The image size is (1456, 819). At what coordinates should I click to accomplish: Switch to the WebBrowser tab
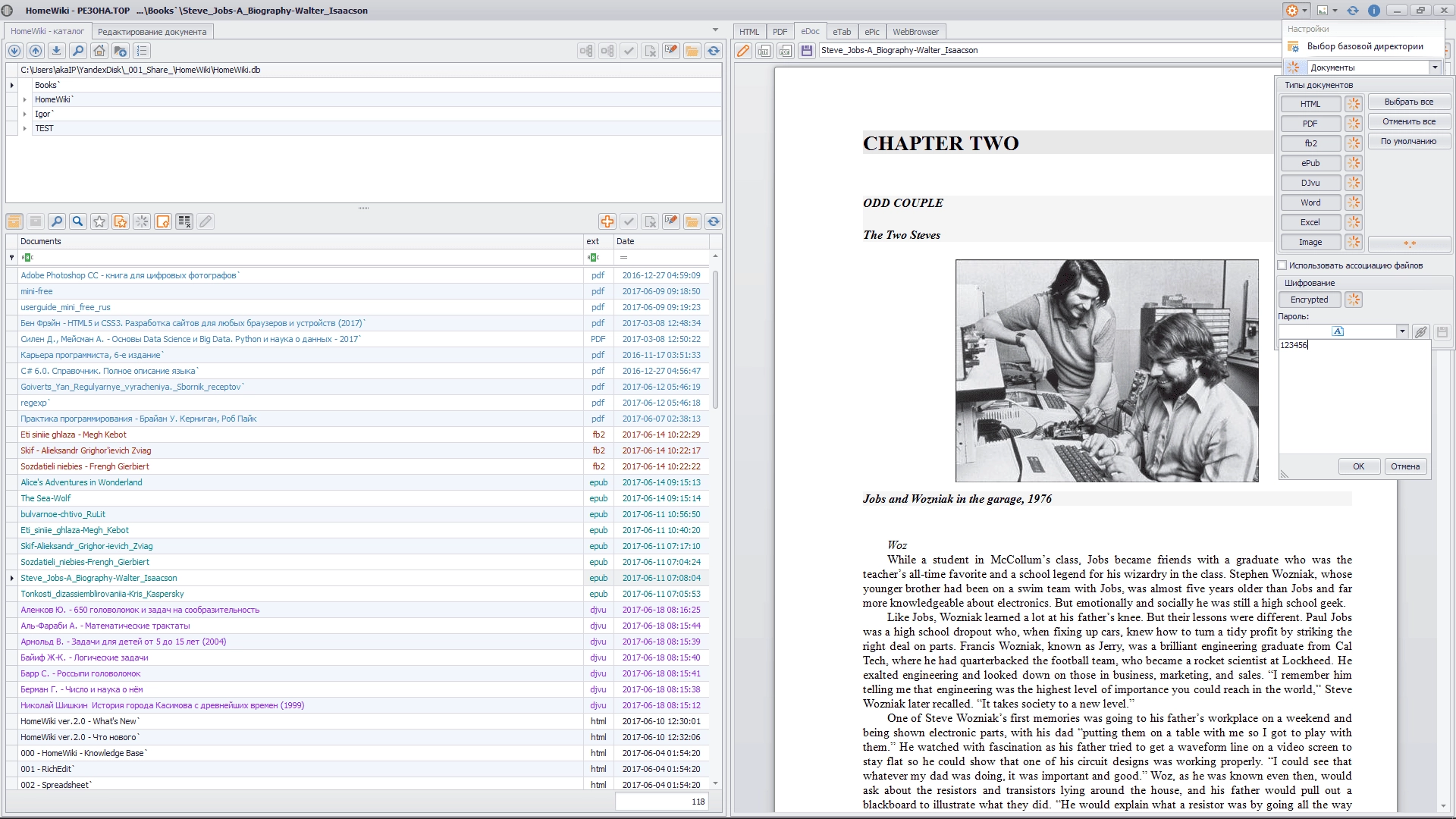click(915, 32)
